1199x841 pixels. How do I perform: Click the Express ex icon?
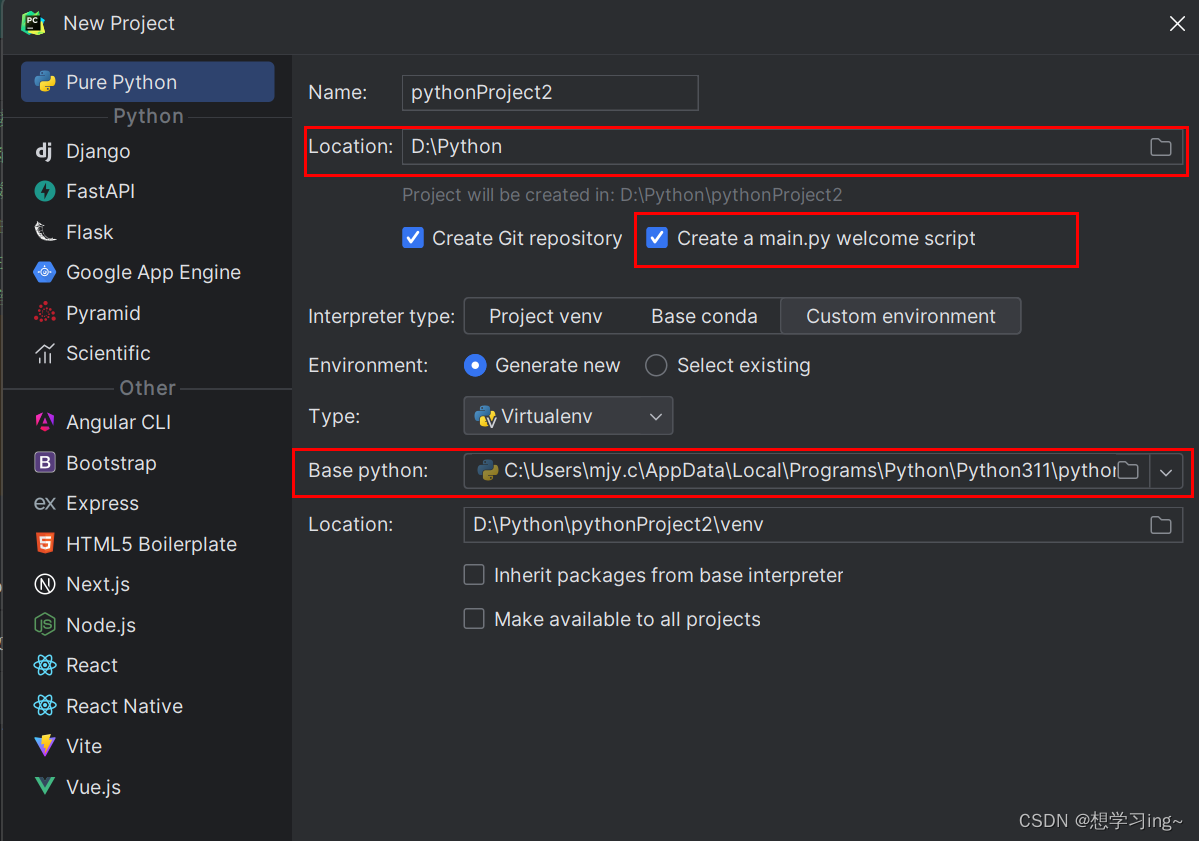click(44, 503)
